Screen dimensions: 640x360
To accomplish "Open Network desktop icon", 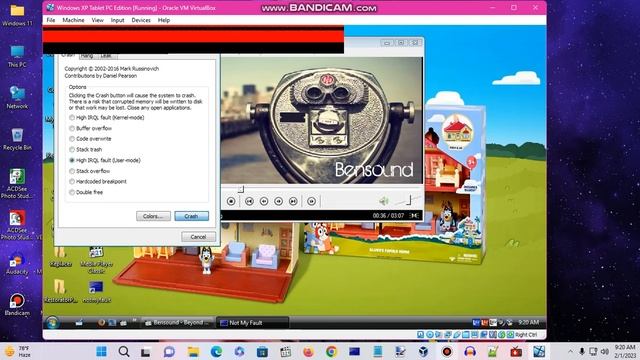I will (x=17, y=98).
